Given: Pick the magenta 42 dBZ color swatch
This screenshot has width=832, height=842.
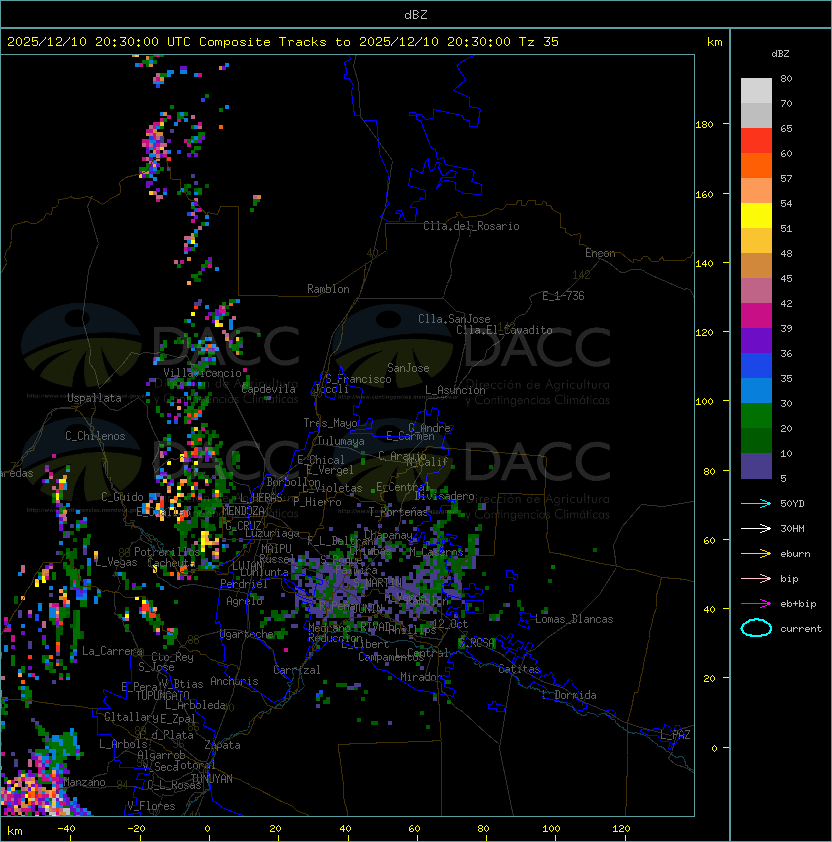Looking at the screenshot, I should [x=756, y=316].
